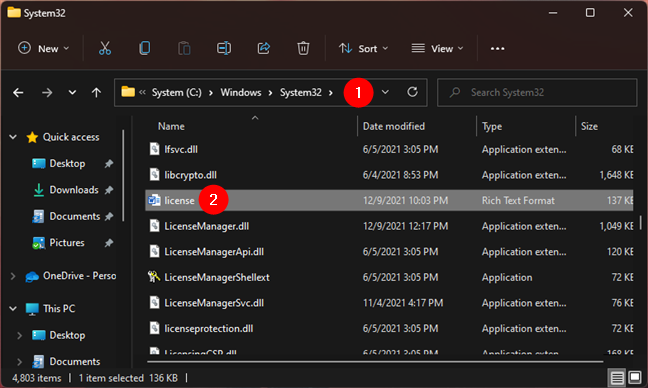This screenshot has width=648, height=388.
Task: Click the Paste clipboard icon
Action: pyautogui.click(x=184, y=48)
